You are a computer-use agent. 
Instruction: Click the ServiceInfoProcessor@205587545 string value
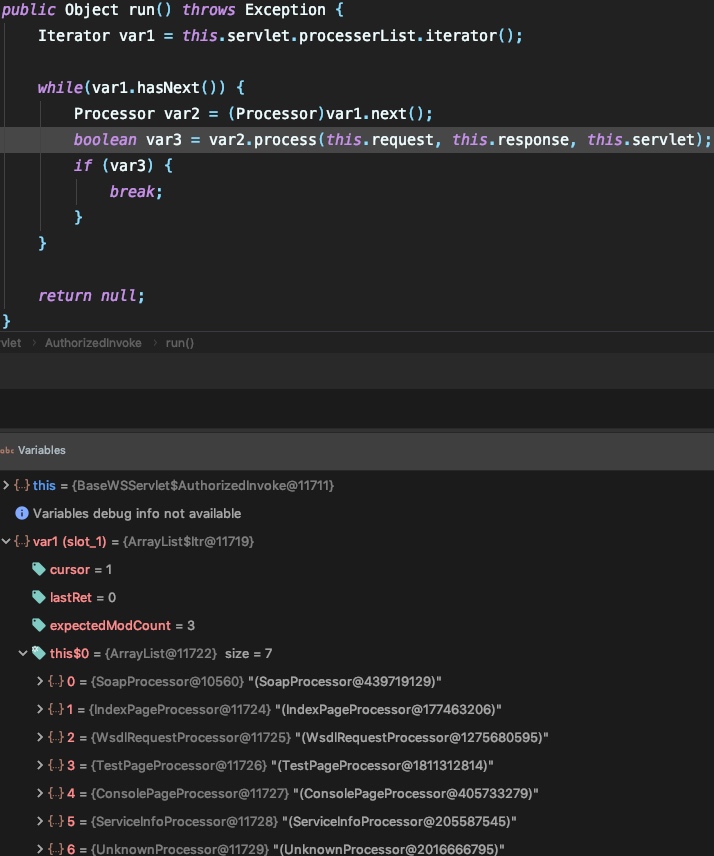(399, 821)
